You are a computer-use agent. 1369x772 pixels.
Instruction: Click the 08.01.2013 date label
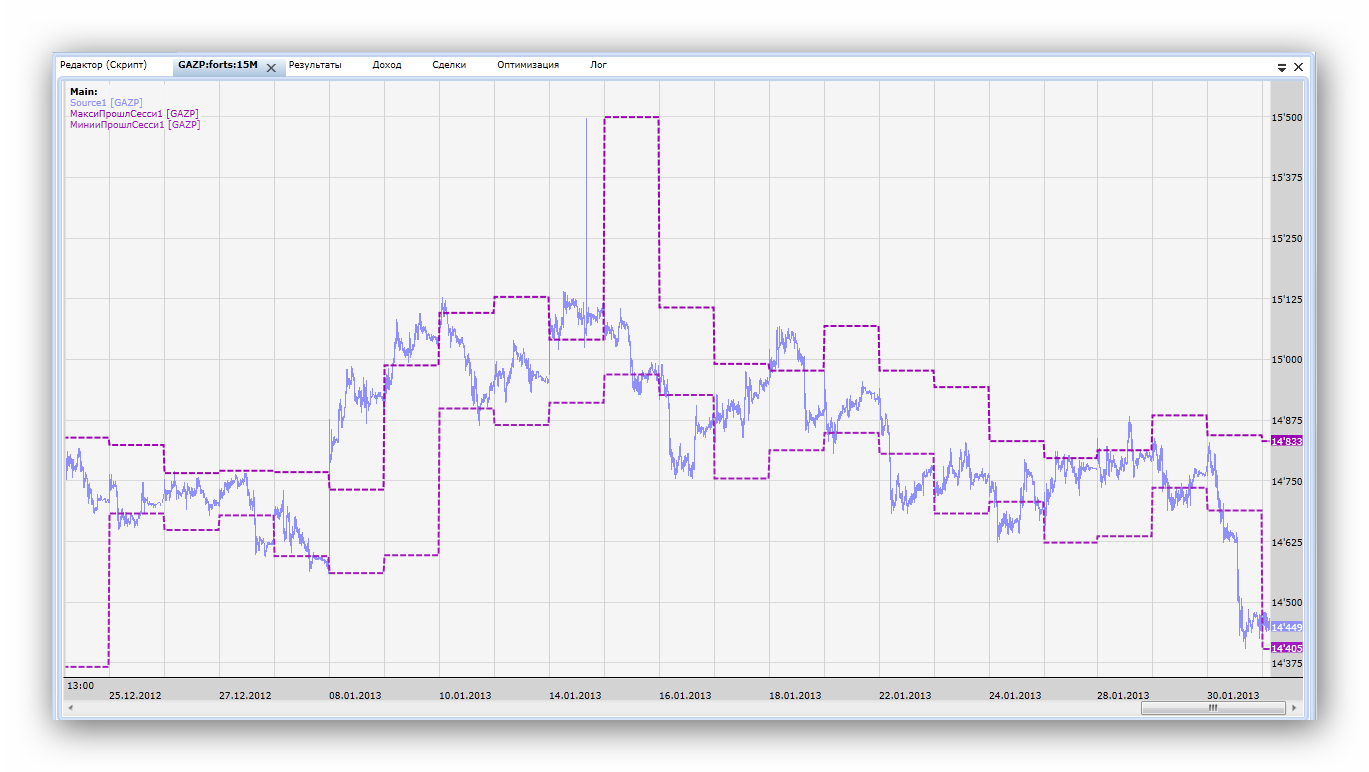coord(355,695)
